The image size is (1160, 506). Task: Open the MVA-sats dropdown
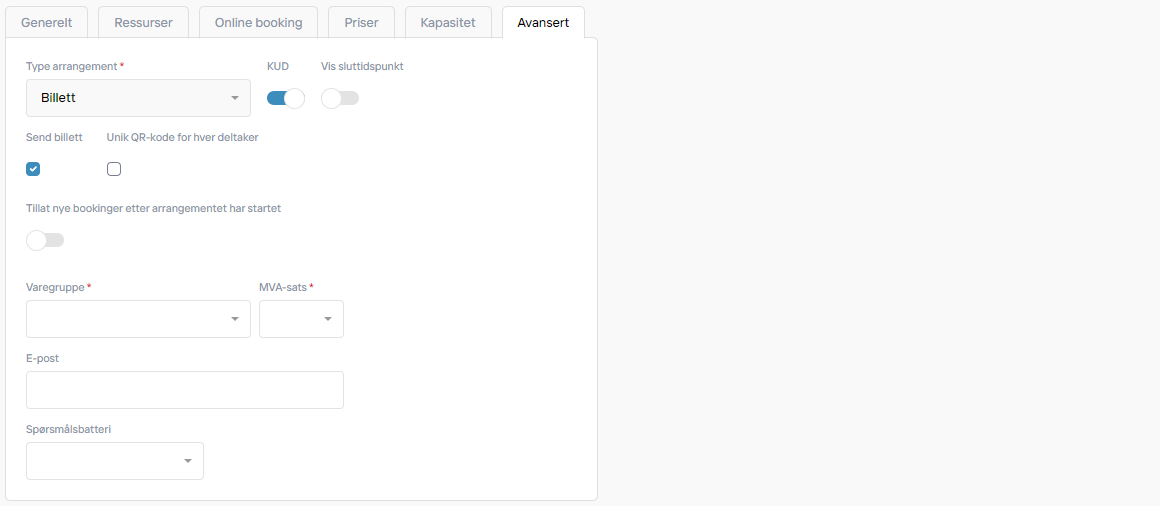point(301,319)
